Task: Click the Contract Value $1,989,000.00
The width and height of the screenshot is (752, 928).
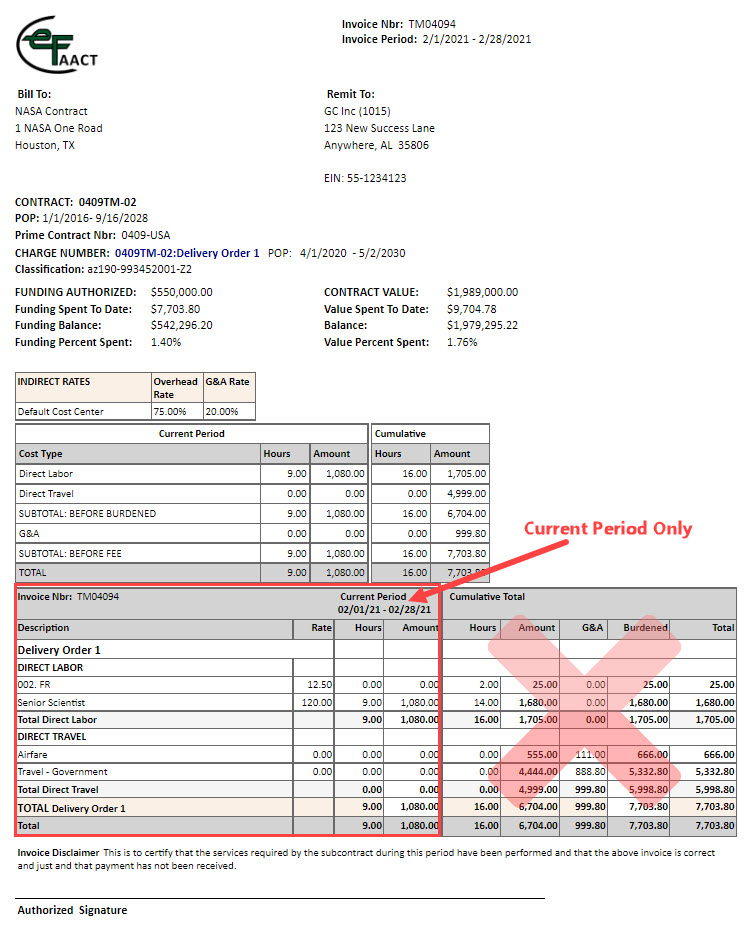Action: coord(482,292)
